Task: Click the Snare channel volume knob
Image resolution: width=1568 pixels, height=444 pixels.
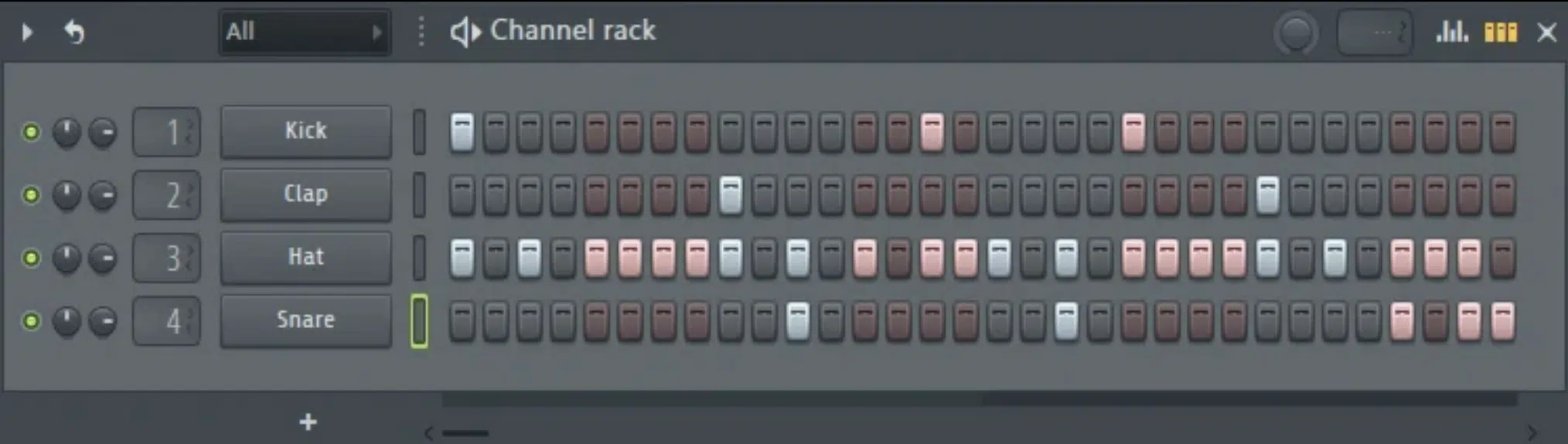Action: (102, 320)
